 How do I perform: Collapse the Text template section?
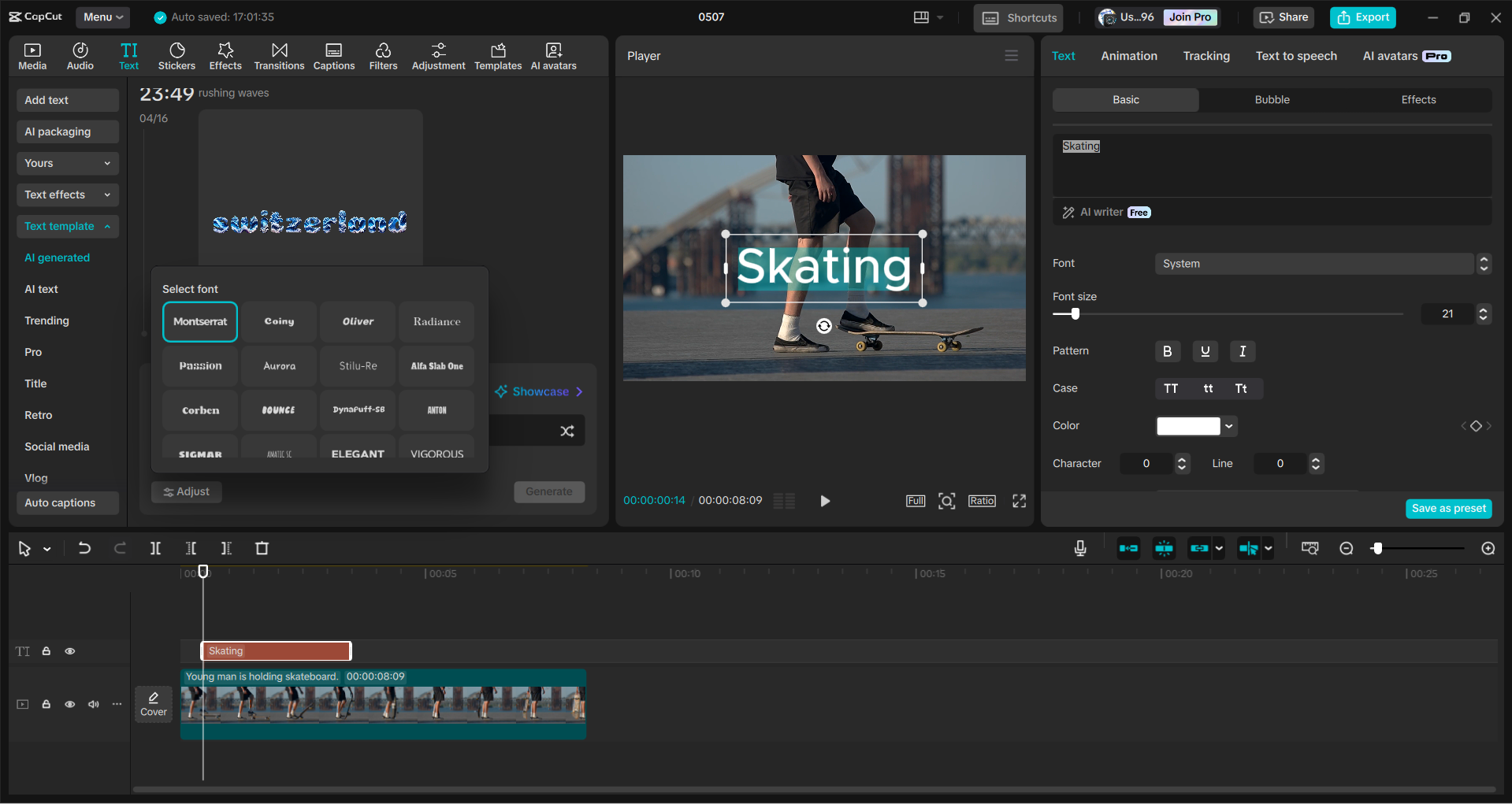pyautogui.click(x=67, y=226)
